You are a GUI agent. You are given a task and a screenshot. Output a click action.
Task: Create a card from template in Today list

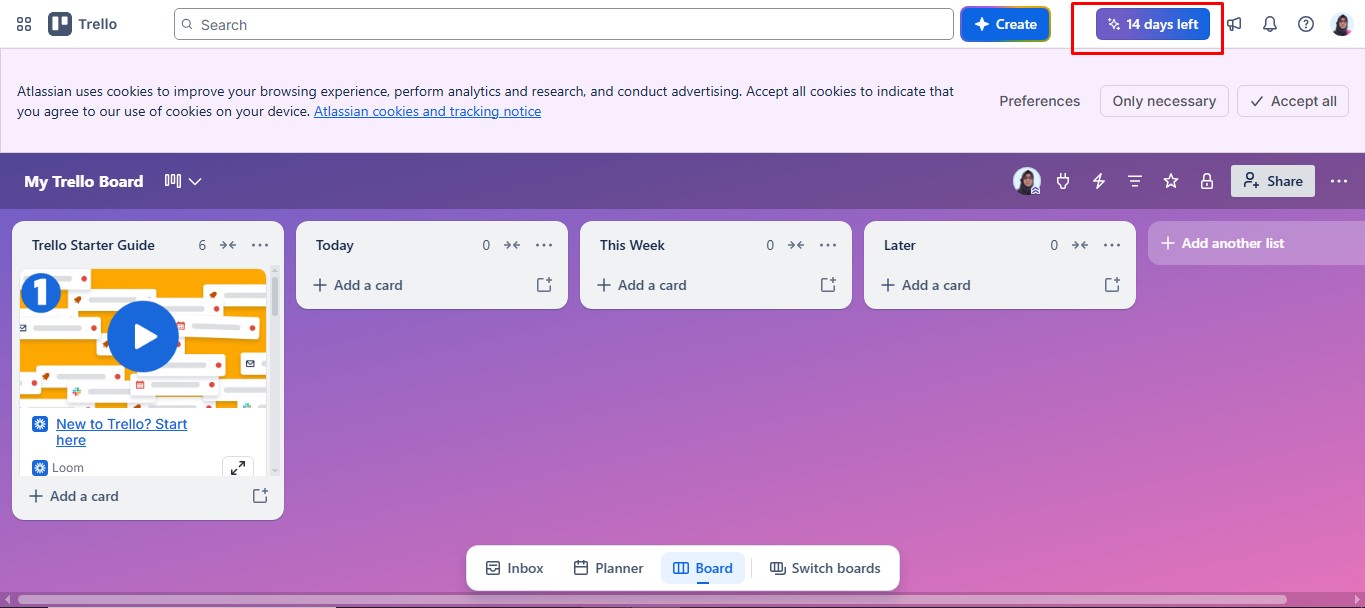pyautogui.click(x=544, y=285)
